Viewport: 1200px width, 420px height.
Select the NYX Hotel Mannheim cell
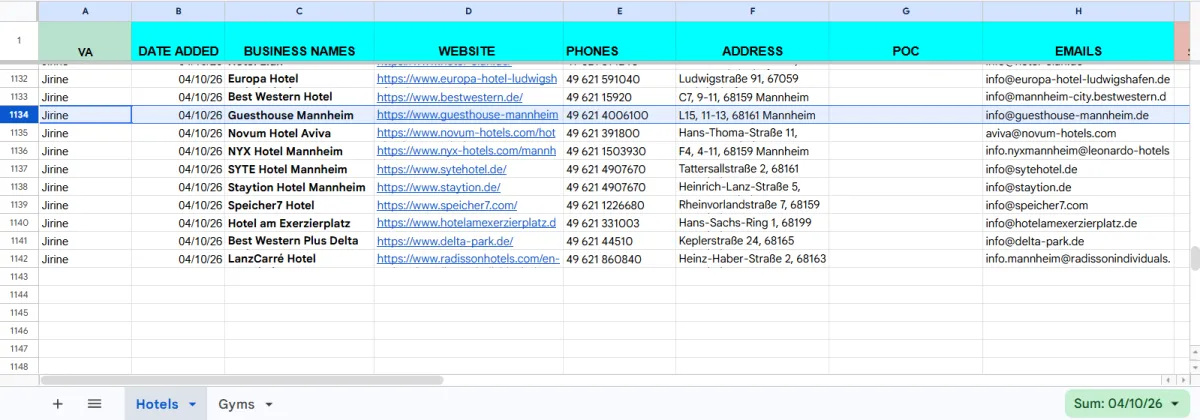pos(300,151)
